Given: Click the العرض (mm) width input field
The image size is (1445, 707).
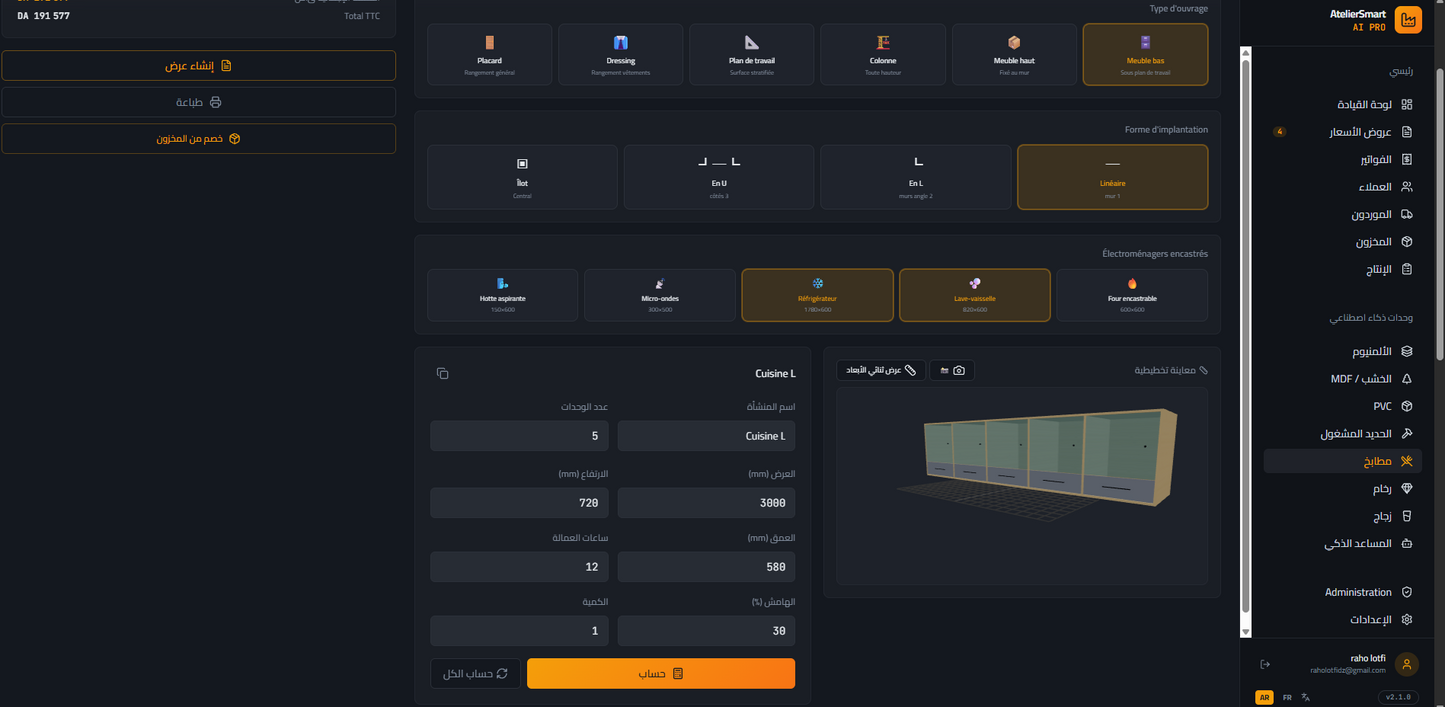Looking at the screenshot, I should coord(706,503).
